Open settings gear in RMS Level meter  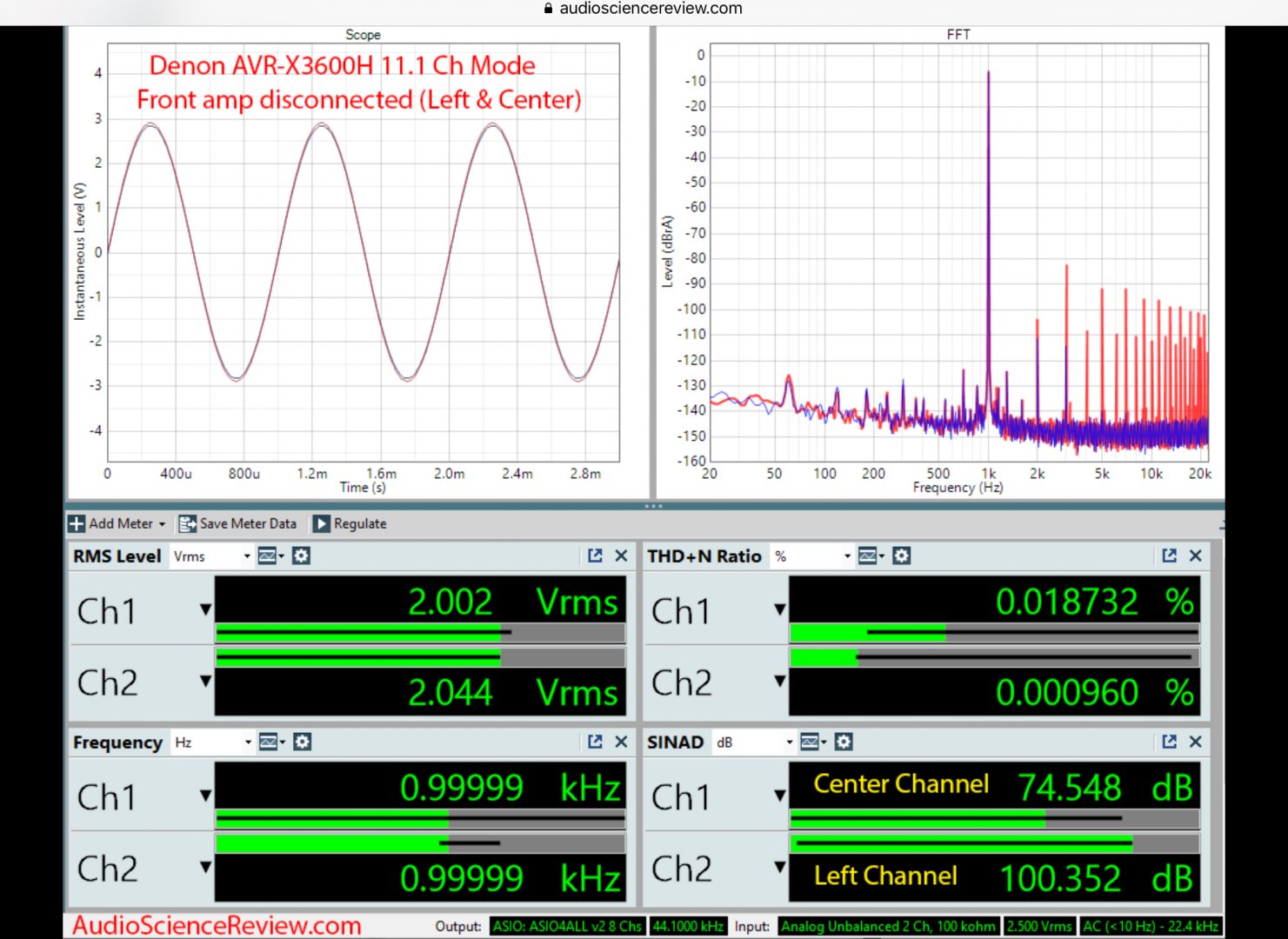tap(301, 556)
